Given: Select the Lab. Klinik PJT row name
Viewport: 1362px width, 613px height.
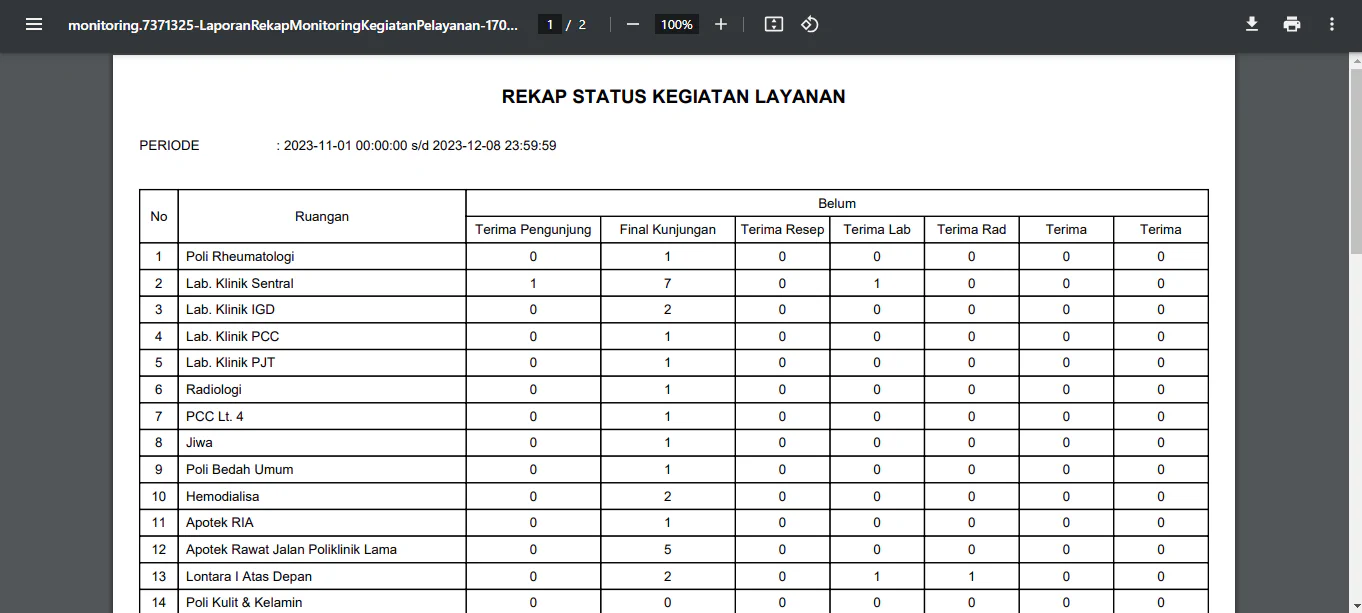Looking at the screenshot, I should tap(230, 363).
